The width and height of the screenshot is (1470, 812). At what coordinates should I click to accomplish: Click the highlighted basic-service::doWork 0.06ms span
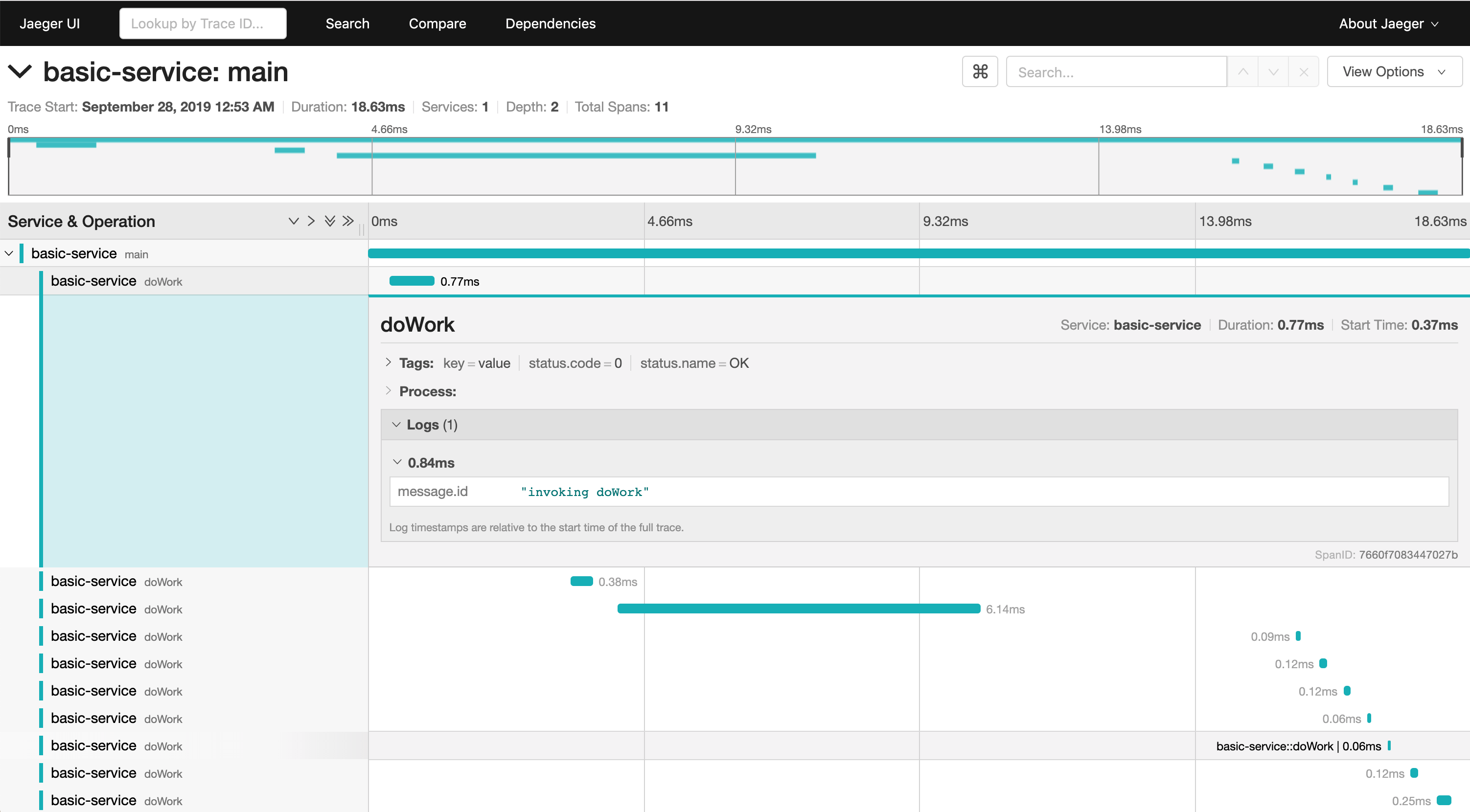click(1389, 746)
